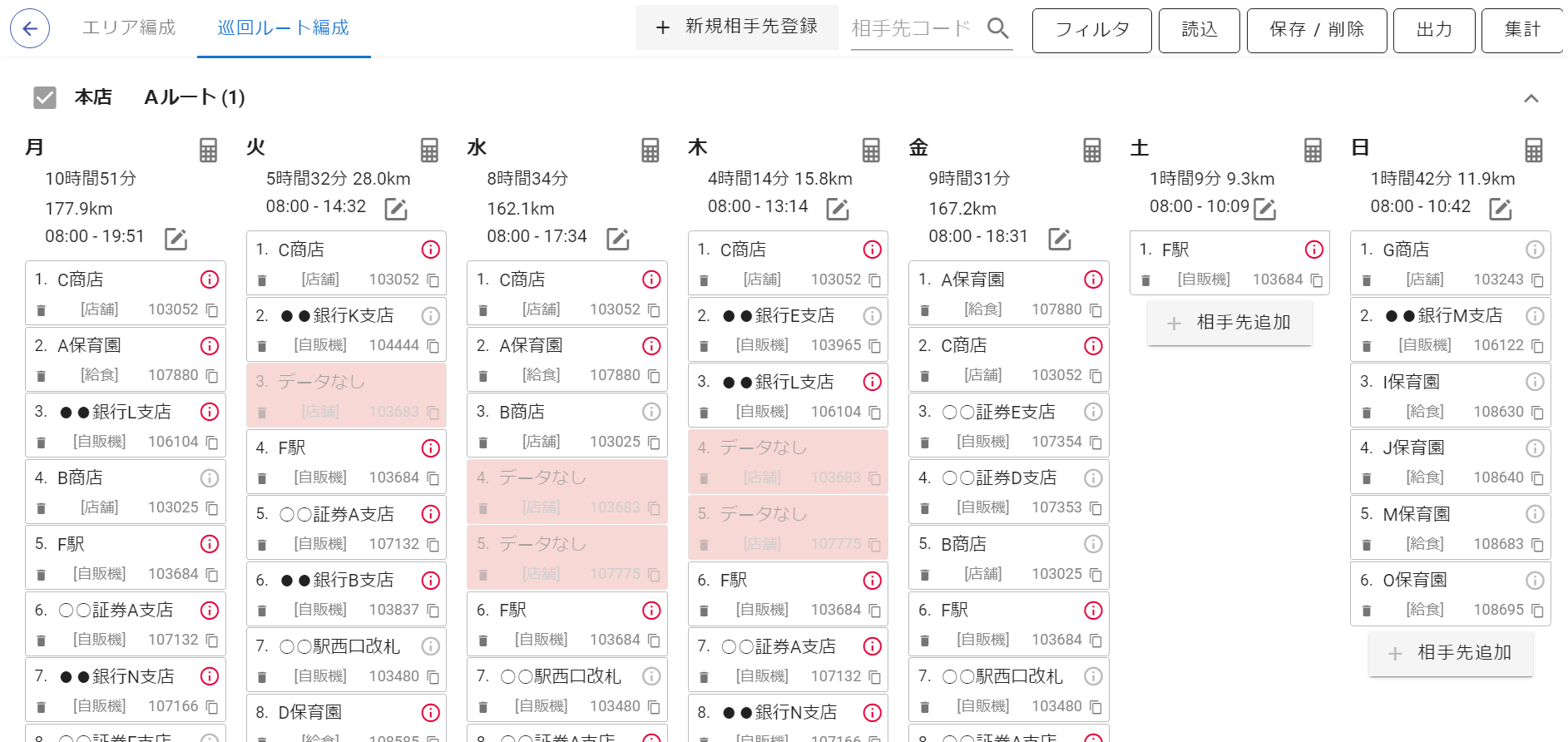The image size is (1568, 742).
Task: Copy code 107132 in Tuesday column
Action: pos(433,545)
